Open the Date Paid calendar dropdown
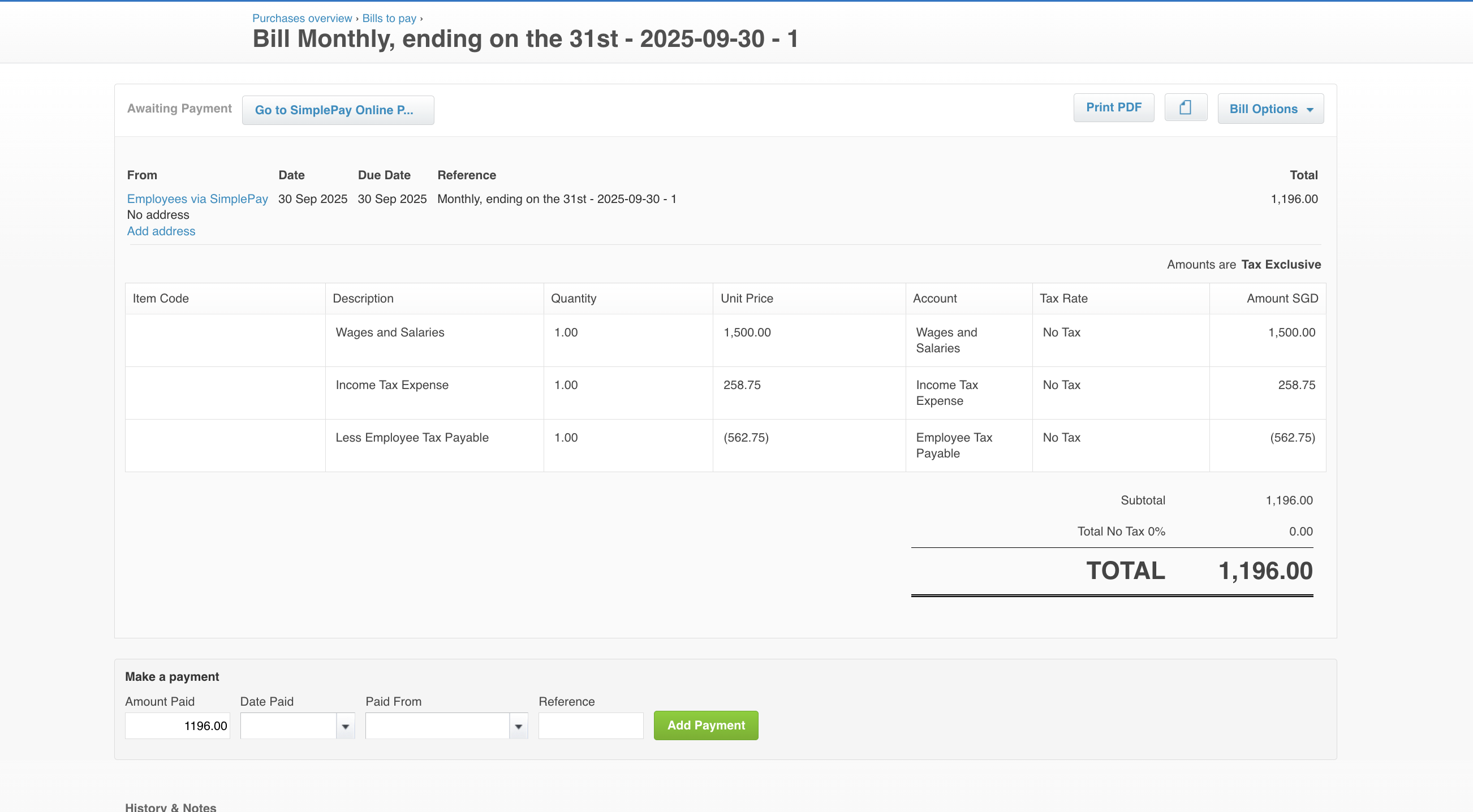Viewport: 1473px width, 812px height. pos(345,725)
